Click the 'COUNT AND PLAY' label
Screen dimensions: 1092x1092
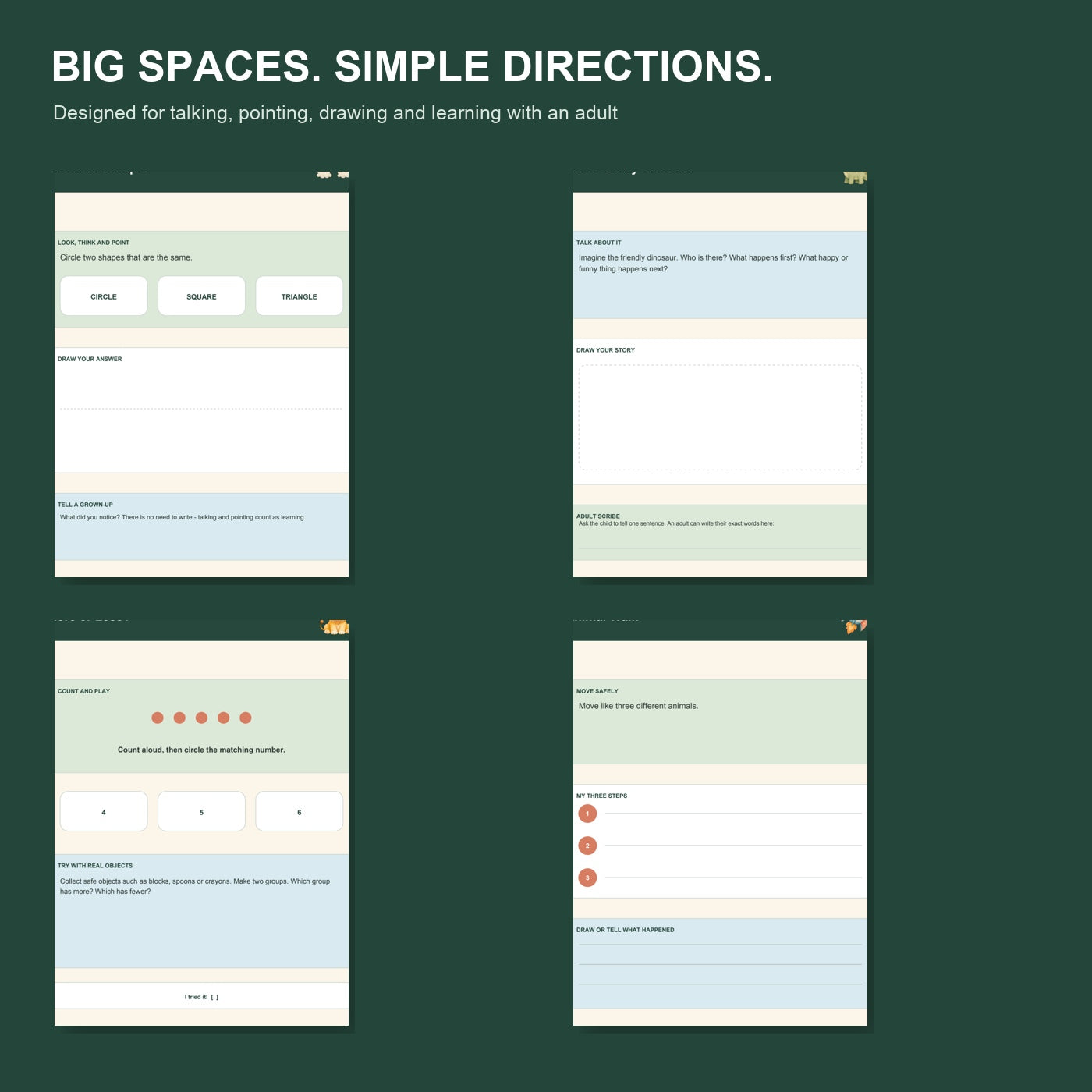pos(83,691)
